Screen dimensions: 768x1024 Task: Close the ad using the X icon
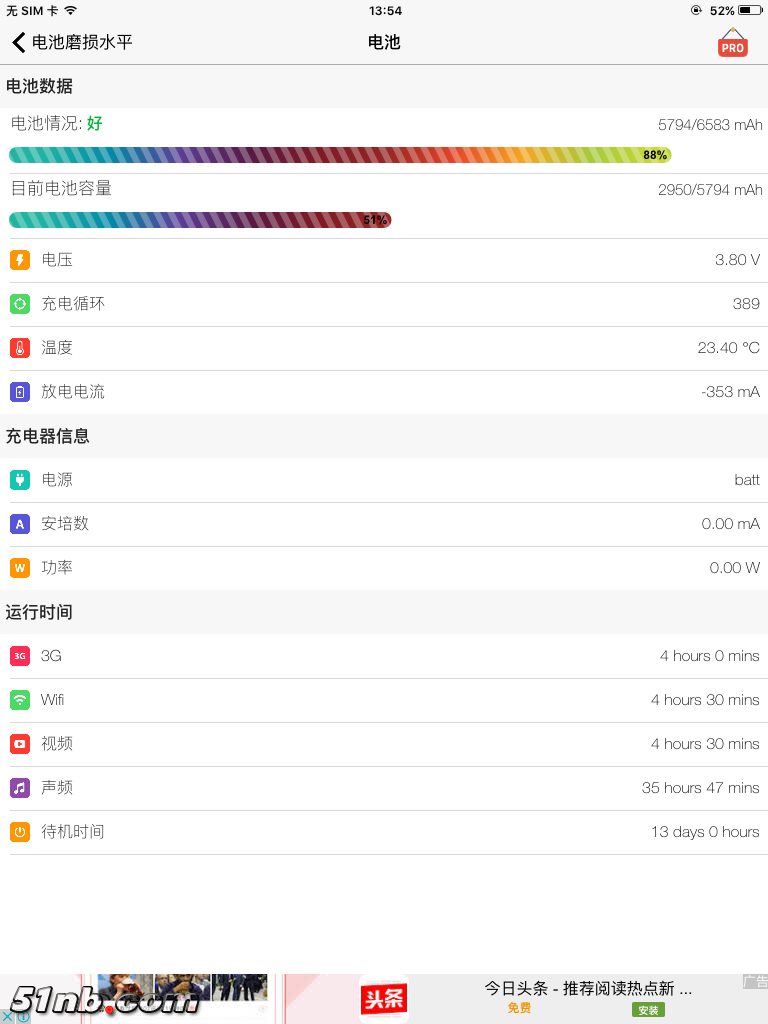8,1016
